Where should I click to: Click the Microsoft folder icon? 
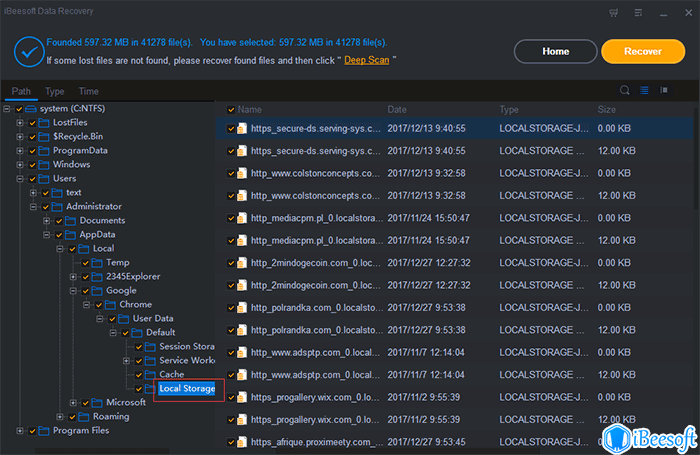pos(97,403)
